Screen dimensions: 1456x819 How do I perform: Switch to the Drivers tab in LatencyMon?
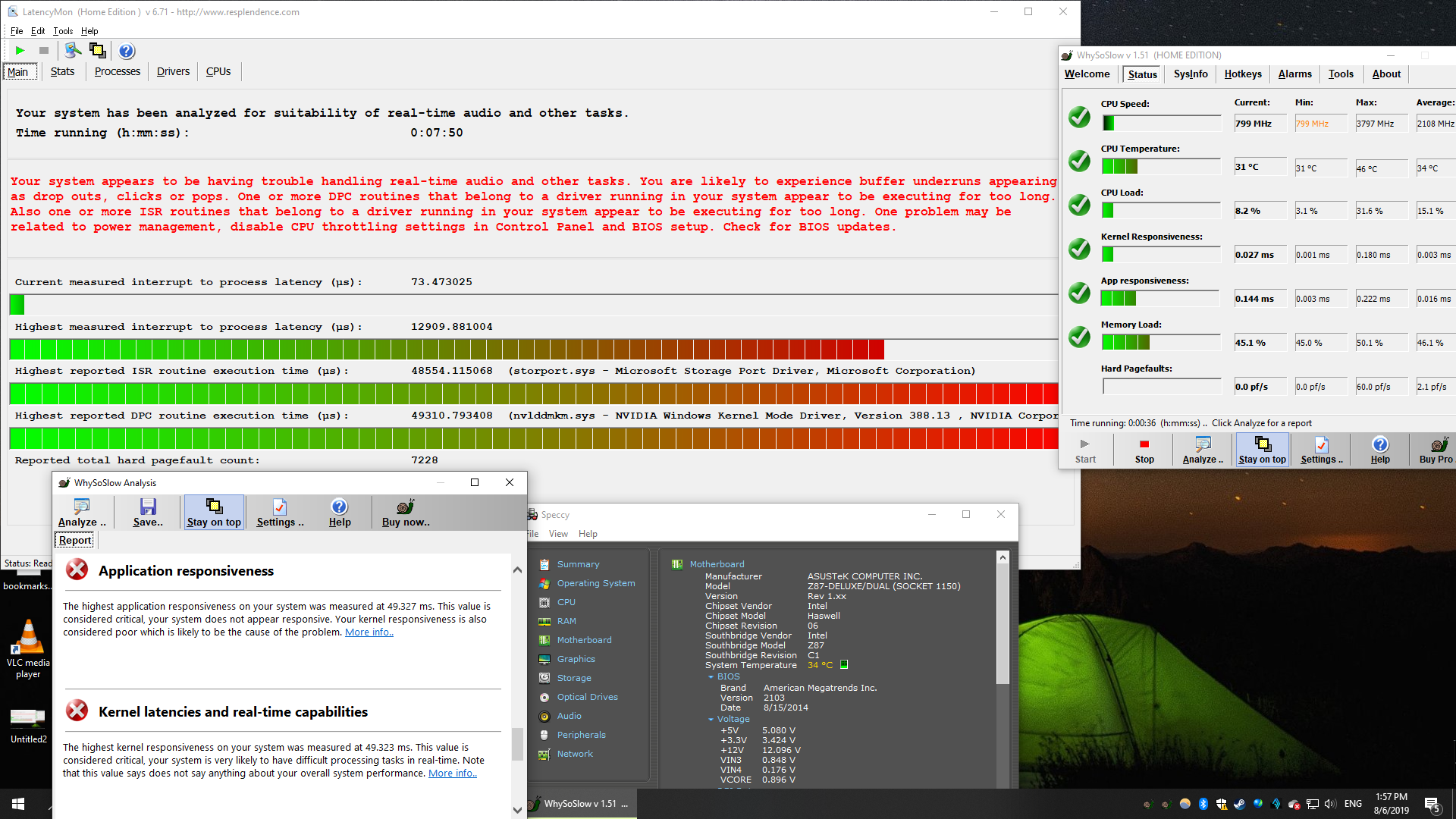[173, 71]
